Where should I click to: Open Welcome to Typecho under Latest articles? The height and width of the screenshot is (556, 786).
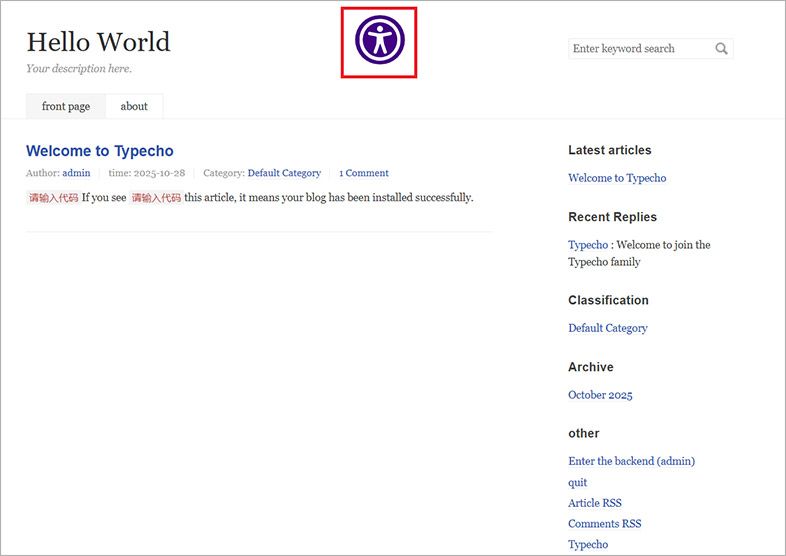(x=617, y=178)
